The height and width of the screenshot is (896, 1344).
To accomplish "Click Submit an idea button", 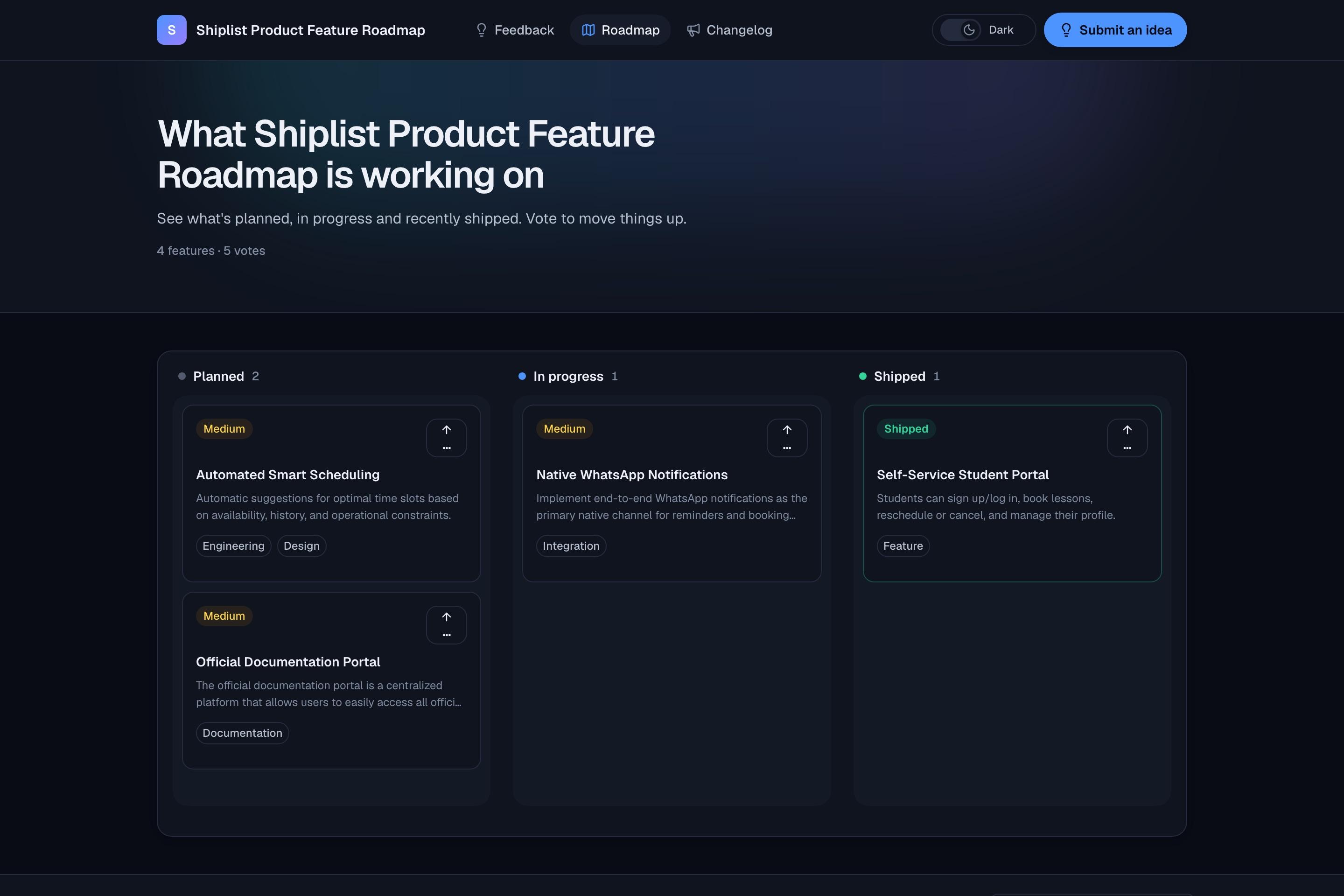I will click(x=1115, y=30).
